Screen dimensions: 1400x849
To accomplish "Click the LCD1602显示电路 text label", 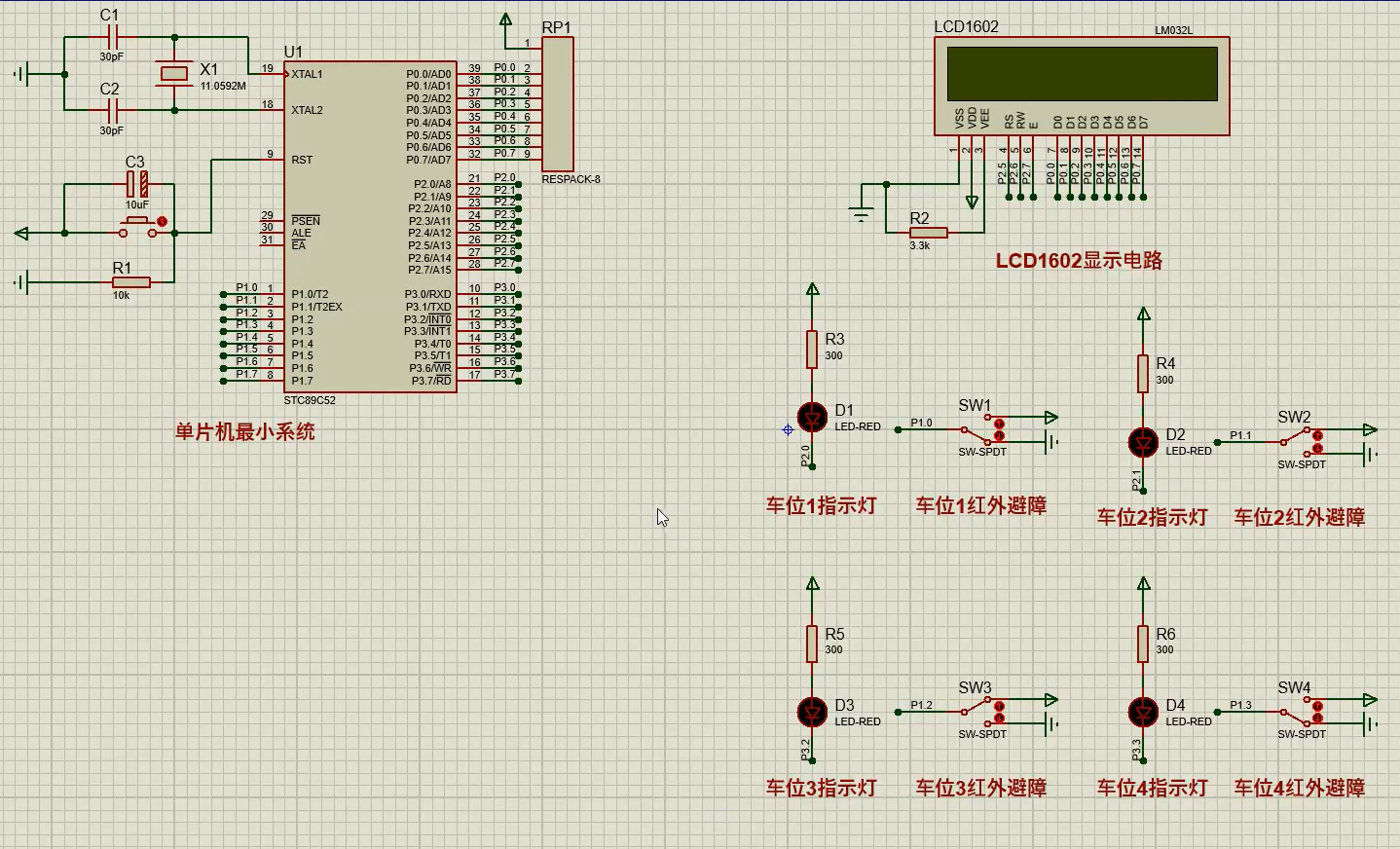I will (1079, 261).
